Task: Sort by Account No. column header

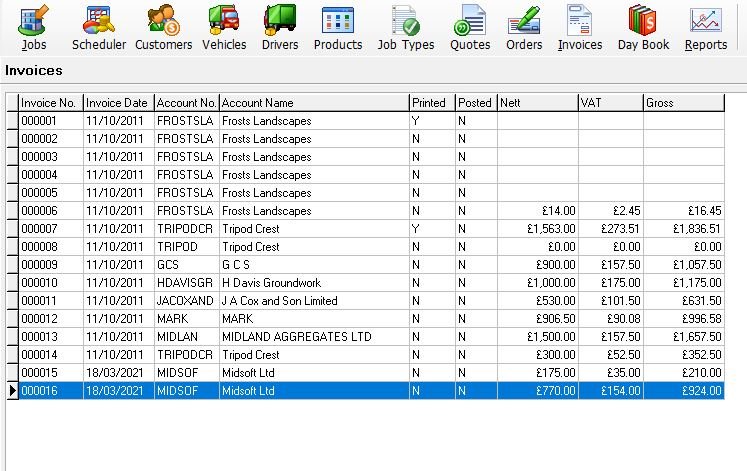Action: click(187, 103)
